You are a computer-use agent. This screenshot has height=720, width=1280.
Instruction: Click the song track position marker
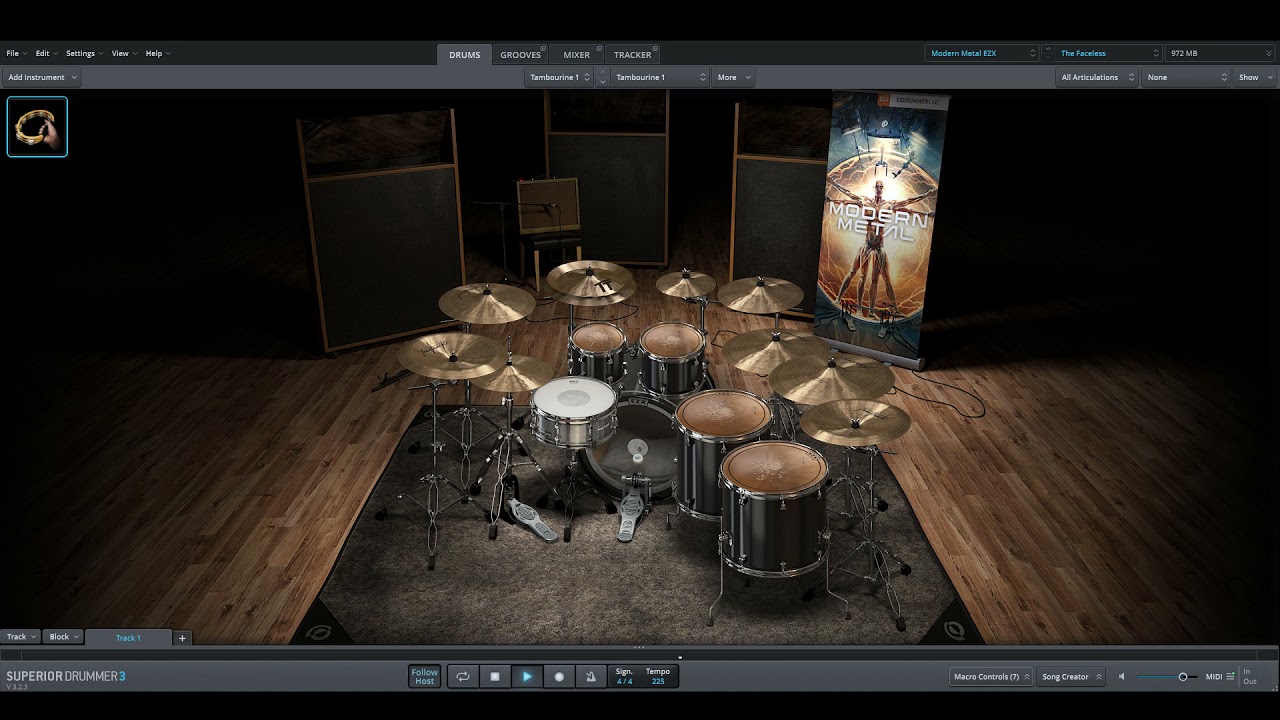pos(680,658)
